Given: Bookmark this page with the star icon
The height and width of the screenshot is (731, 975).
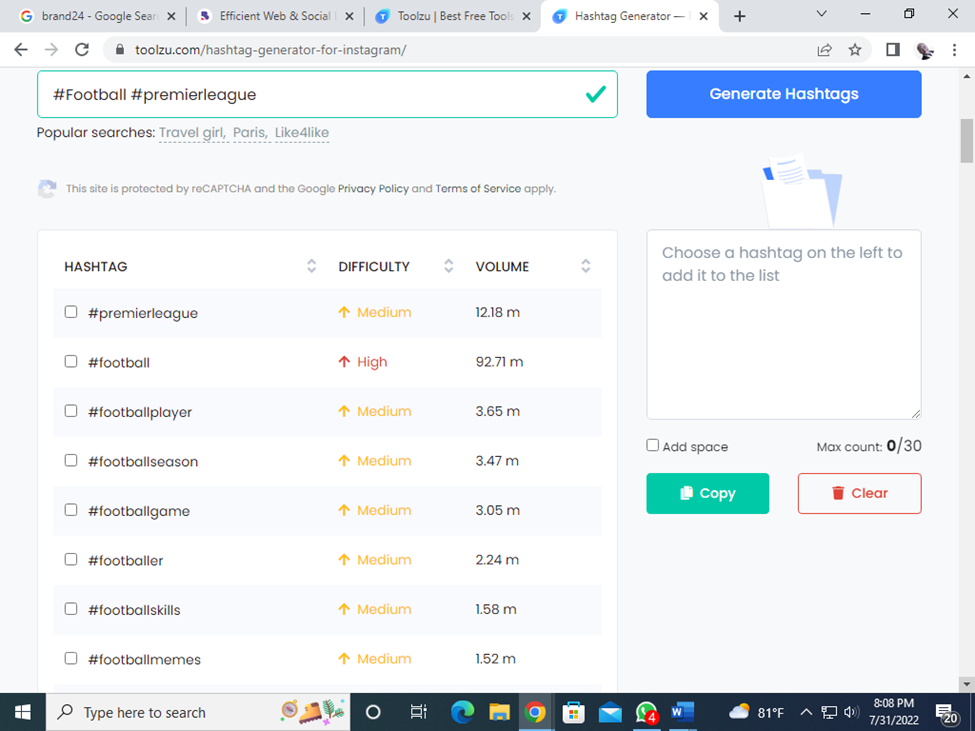Looking at the screenshot, I should [x=855, y=50].
